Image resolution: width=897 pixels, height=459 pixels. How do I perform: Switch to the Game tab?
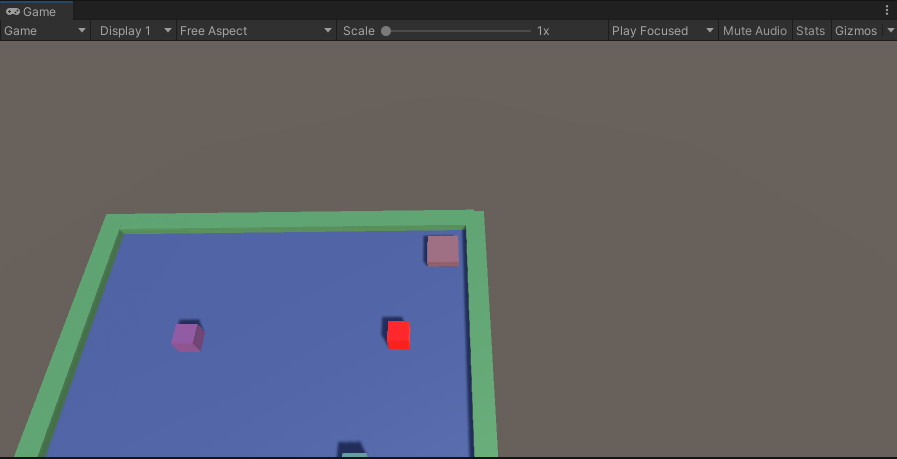click(x=37, y=11)
